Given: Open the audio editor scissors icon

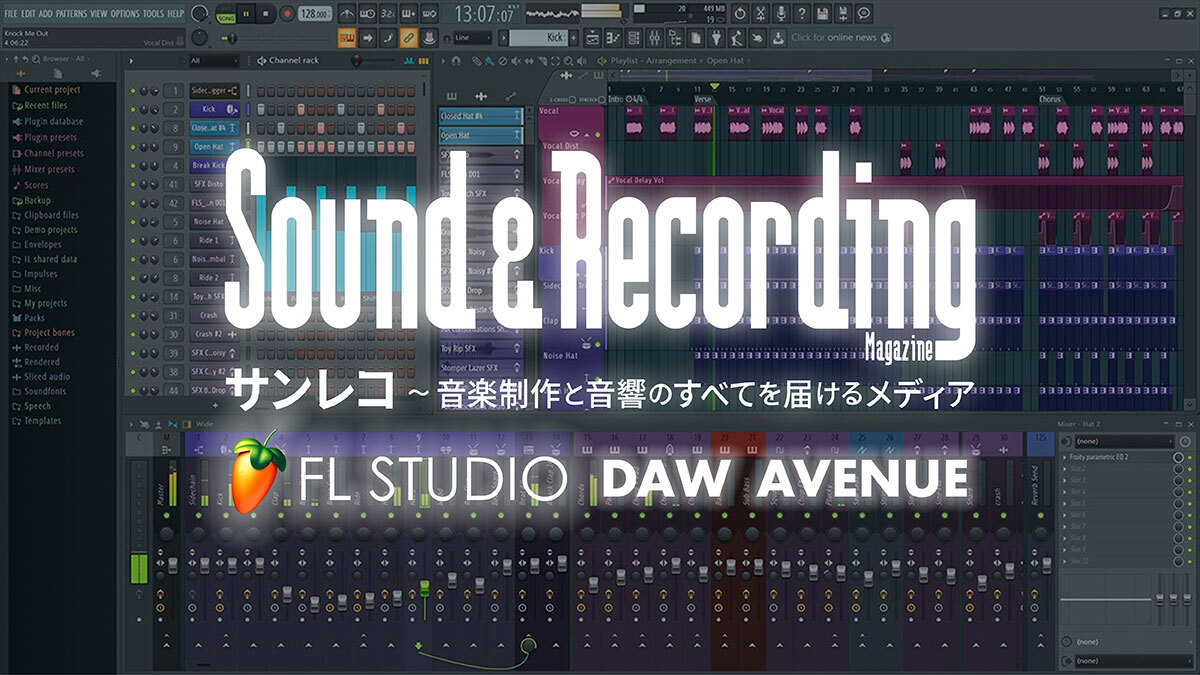Looking at the screenshot, I should tap(760, 14).
